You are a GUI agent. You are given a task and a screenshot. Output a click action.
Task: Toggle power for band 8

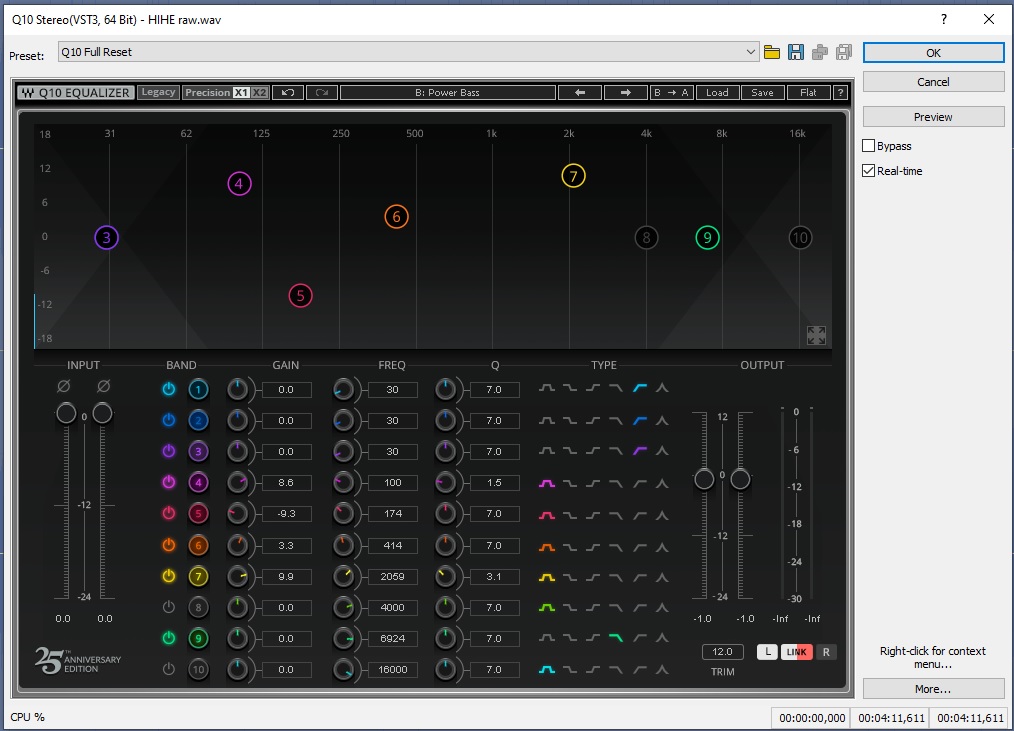coord(169,607)
